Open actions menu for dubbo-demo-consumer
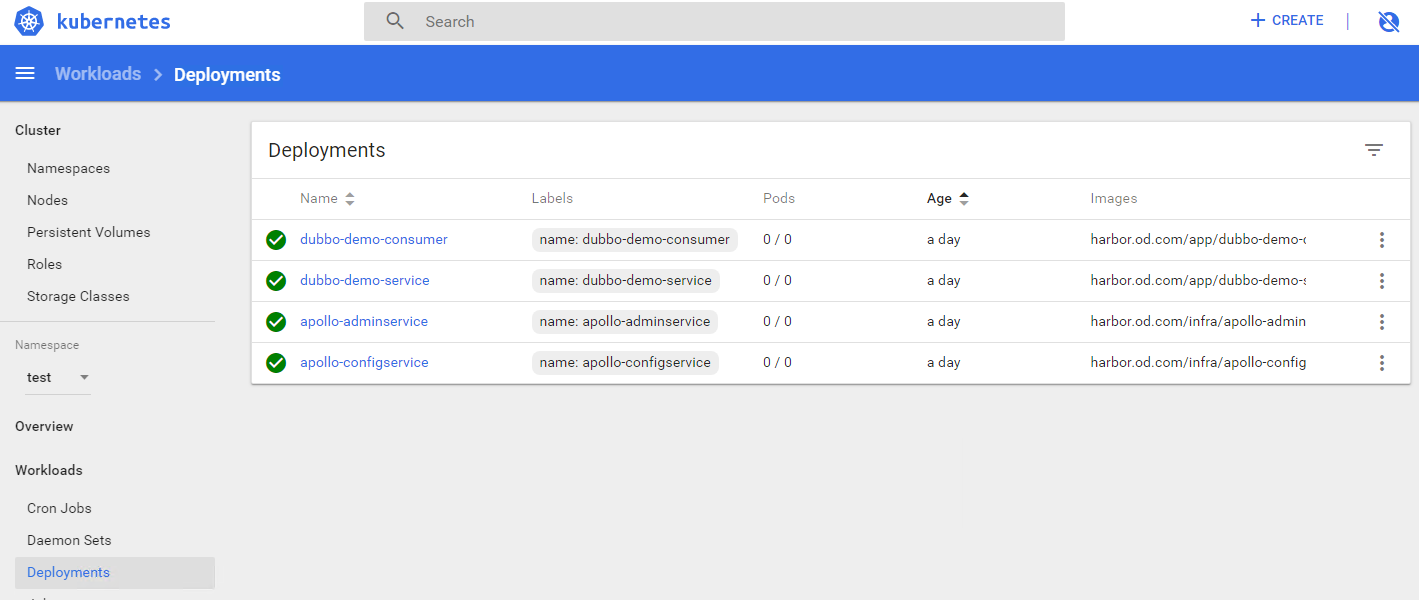The image size is (1419, 600). [x=1382, y=240]
